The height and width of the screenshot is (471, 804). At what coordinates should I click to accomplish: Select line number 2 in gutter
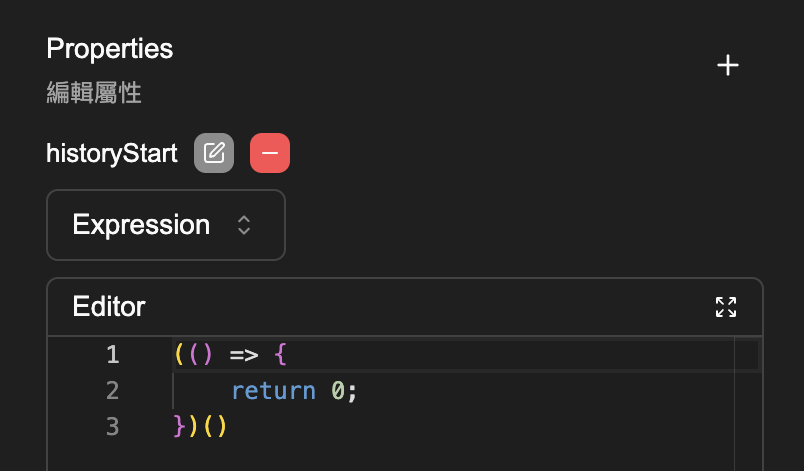click(112, 390)
